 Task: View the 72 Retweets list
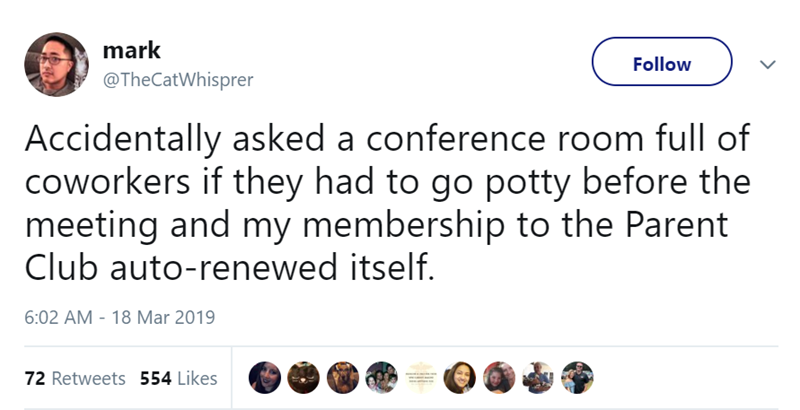pyautogui.click(x=74, y=379)
